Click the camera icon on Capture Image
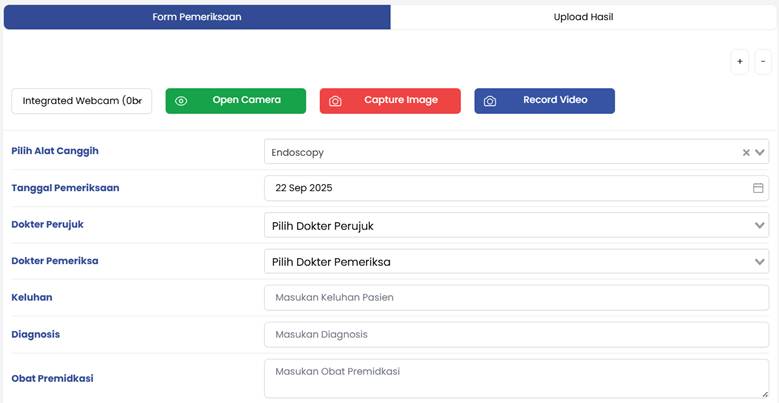 tap(336, 101)
